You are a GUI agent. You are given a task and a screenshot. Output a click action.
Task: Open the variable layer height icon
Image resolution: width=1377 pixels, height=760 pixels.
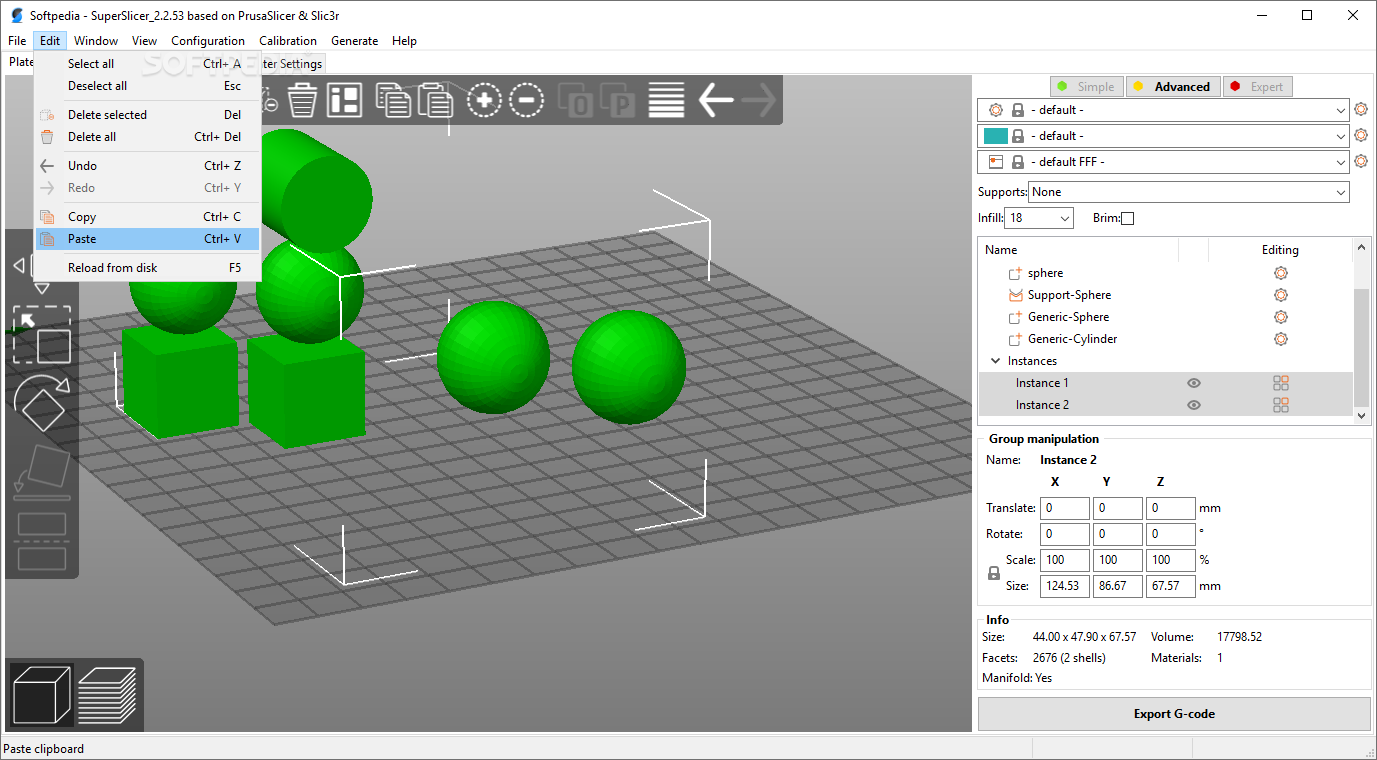tap(667, 100)
